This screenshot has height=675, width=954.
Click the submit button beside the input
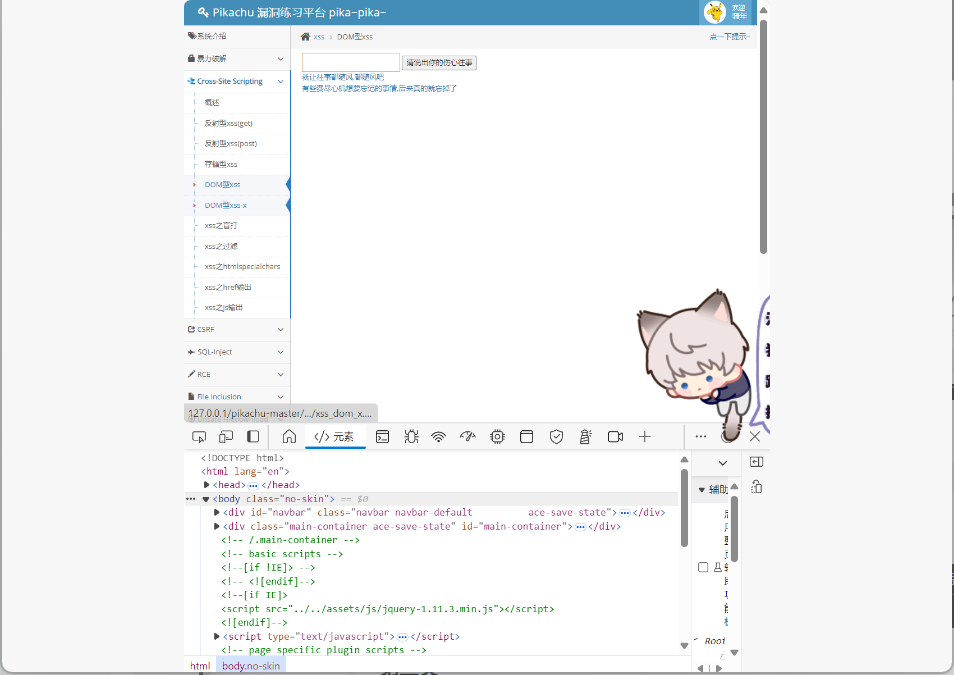point(439,63)
